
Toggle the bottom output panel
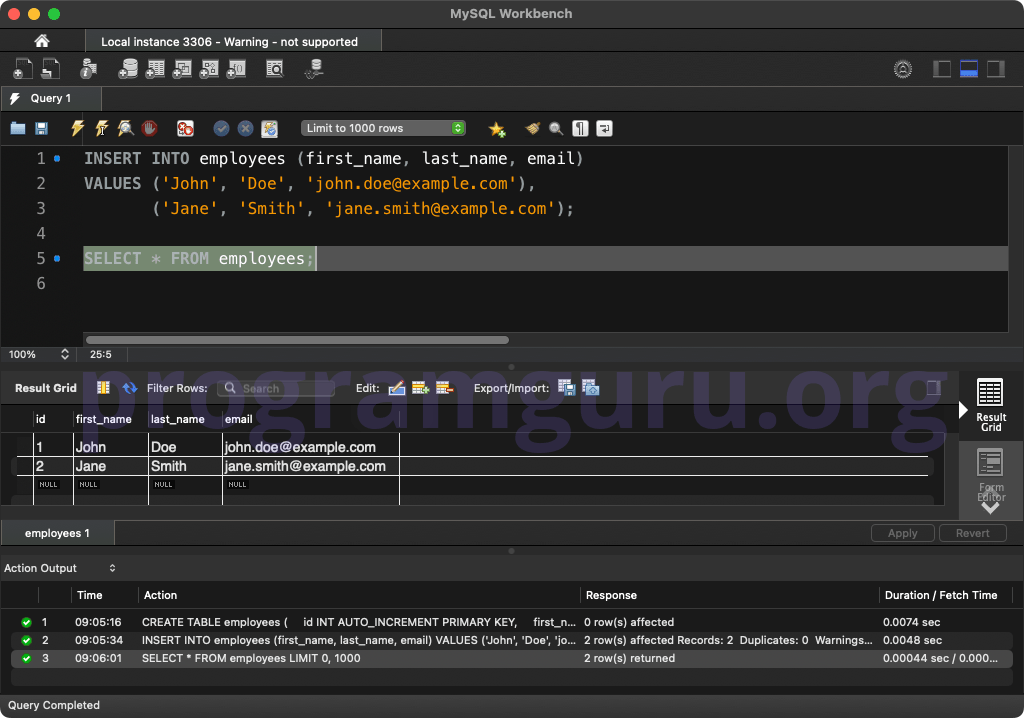968,69
